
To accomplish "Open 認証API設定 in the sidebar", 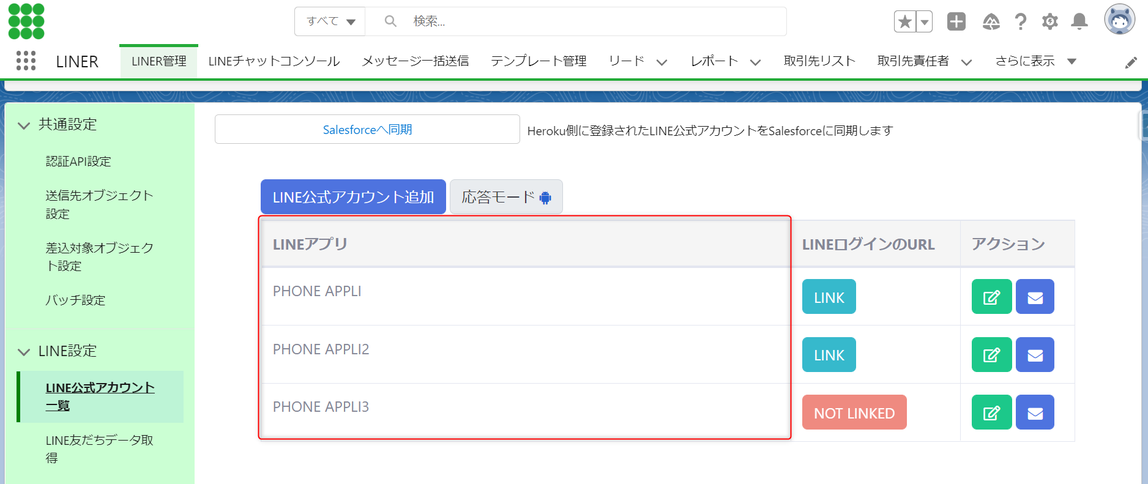I will pos(78,161).
